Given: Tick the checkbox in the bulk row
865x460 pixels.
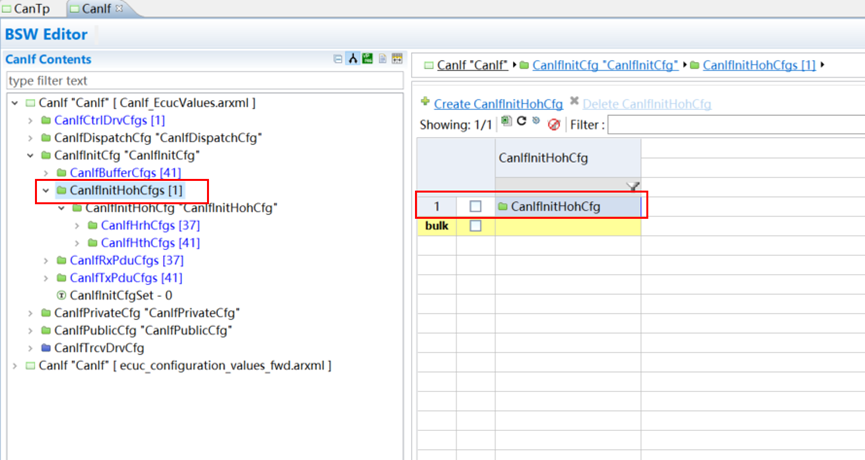Looking at the screenshot, I should tap(476, 226).
